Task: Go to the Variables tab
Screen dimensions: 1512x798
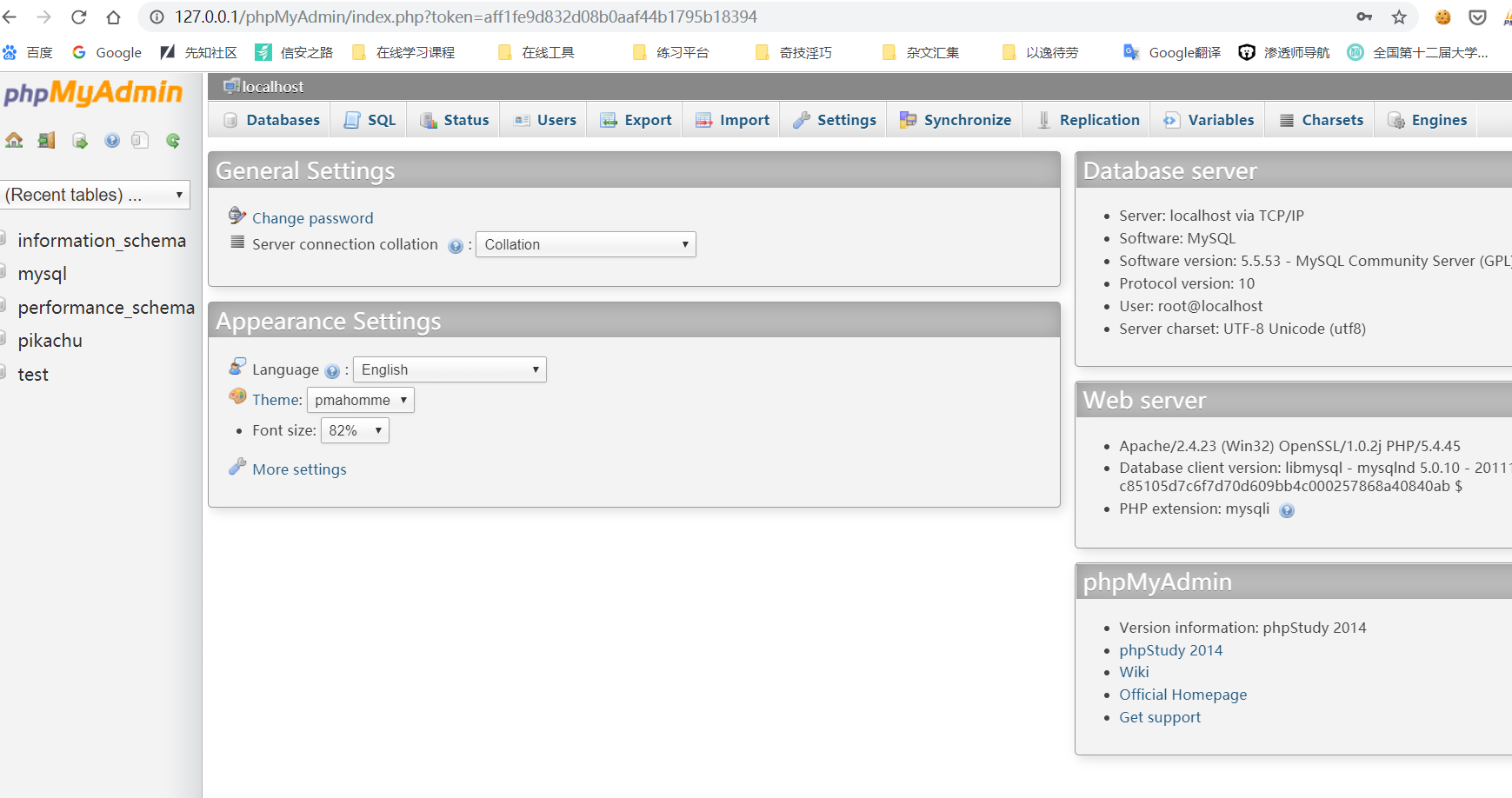Action: pos(1209,120)
